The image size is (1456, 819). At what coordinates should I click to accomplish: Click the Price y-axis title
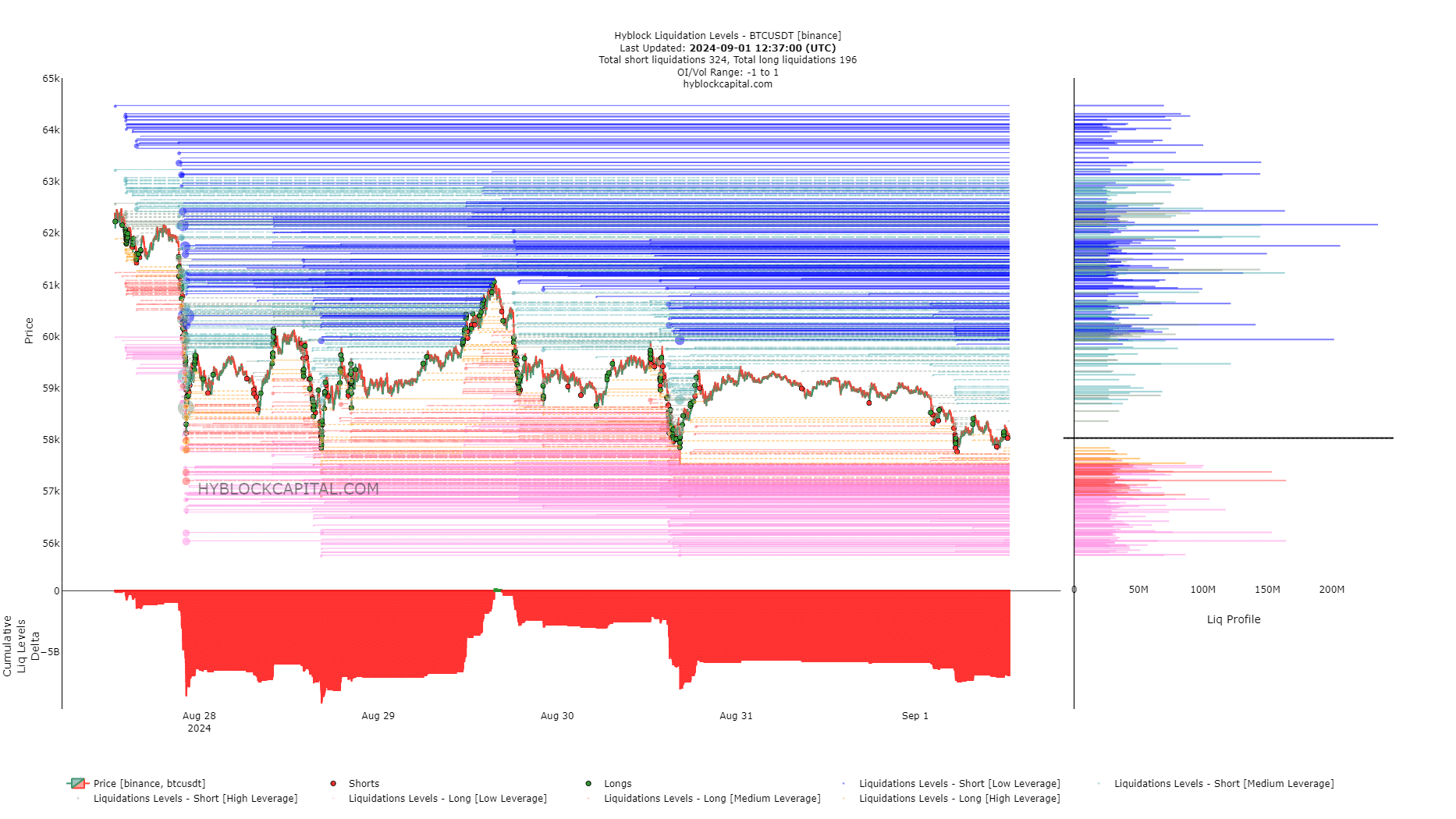coord(29,331)
